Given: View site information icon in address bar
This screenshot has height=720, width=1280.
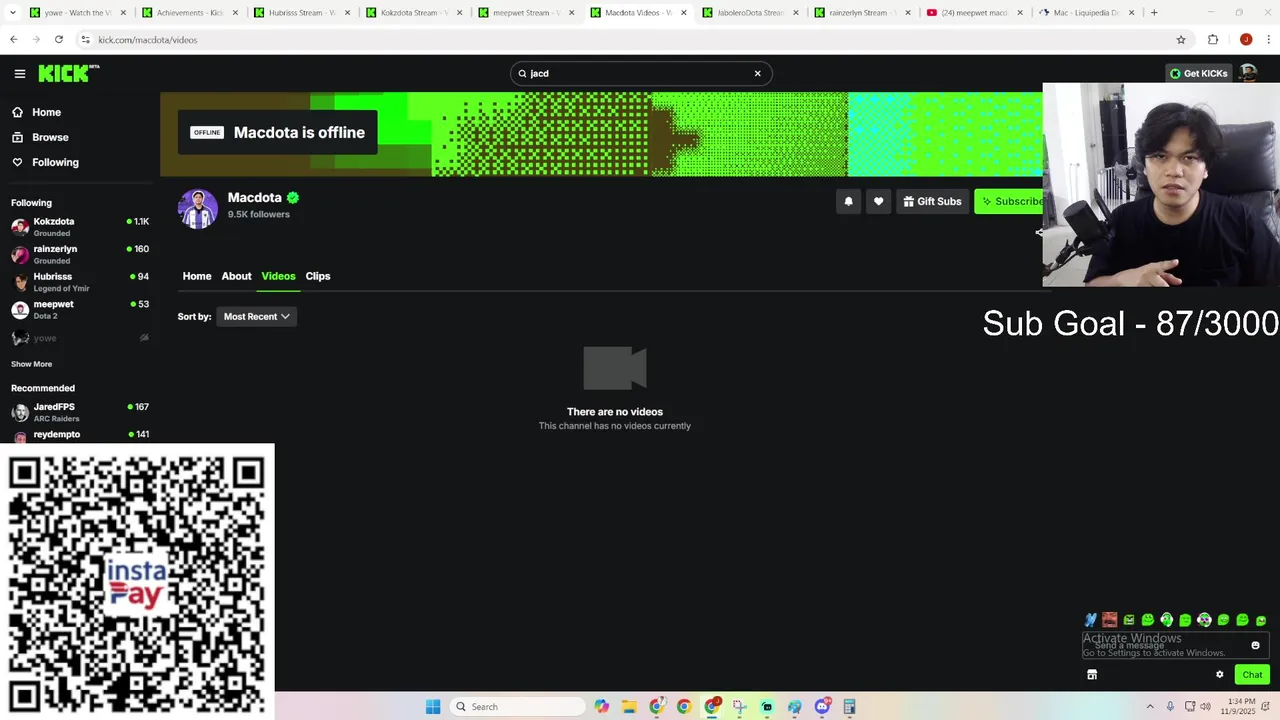Looking at the screenshot, I should tap(86, 40).
